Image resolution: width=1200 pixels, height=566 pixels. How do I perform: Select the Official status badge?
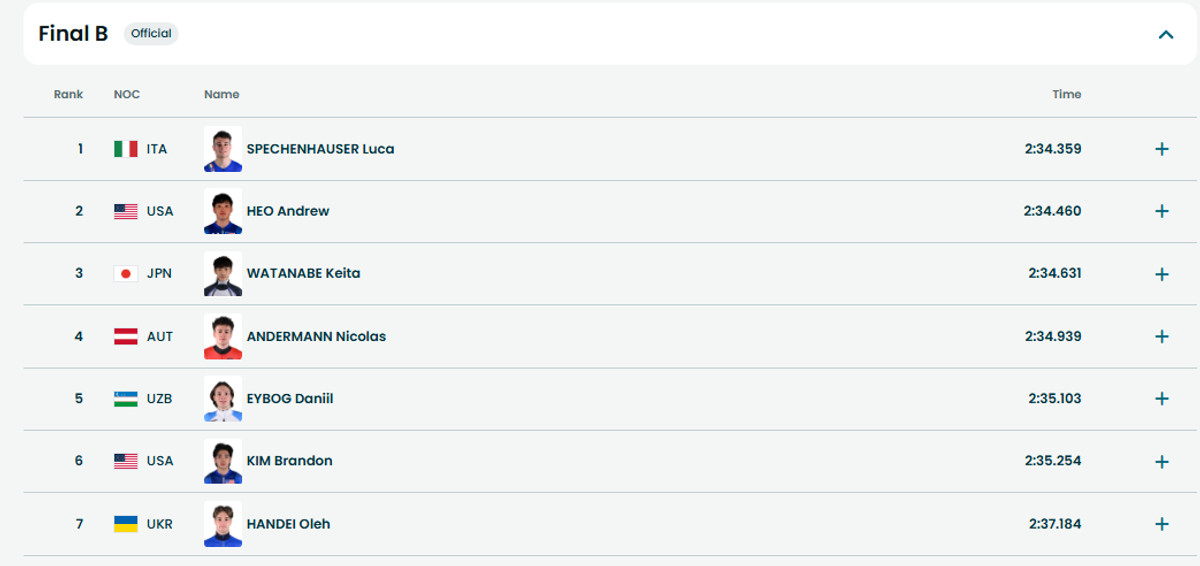(x=151, y=33)
